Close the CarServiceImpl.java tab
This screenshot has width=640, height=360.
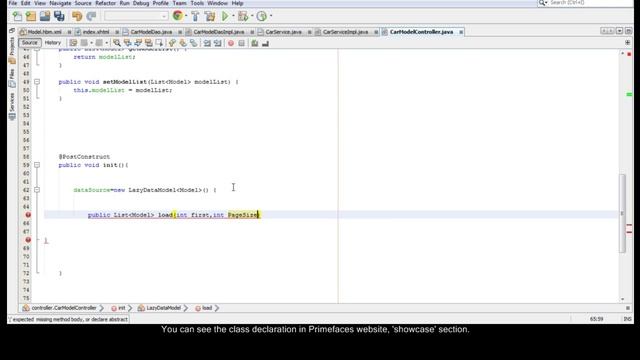tap(376, 32)
